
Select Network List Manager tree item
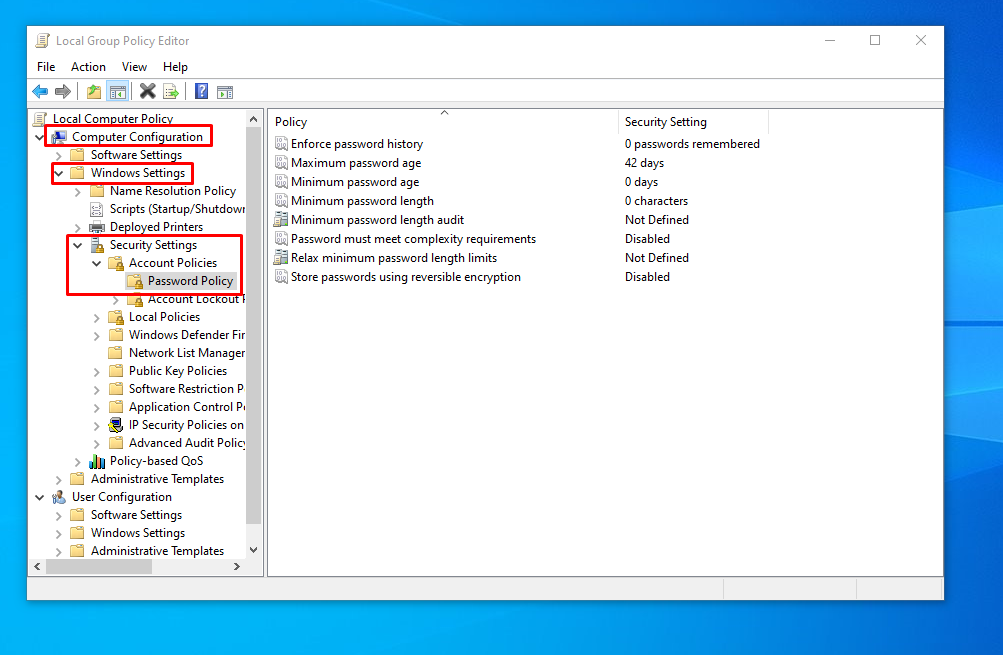pos(187,353)
